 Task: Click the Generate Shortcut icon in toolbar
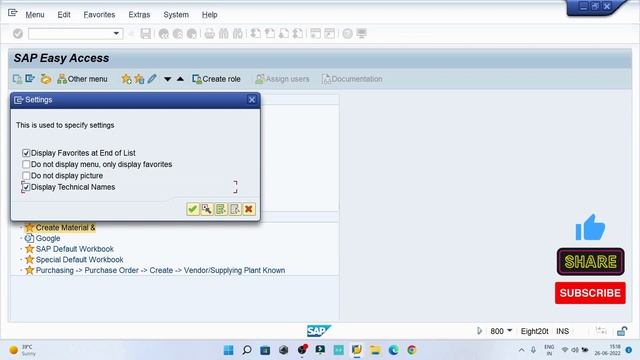[x=329, y=33]
